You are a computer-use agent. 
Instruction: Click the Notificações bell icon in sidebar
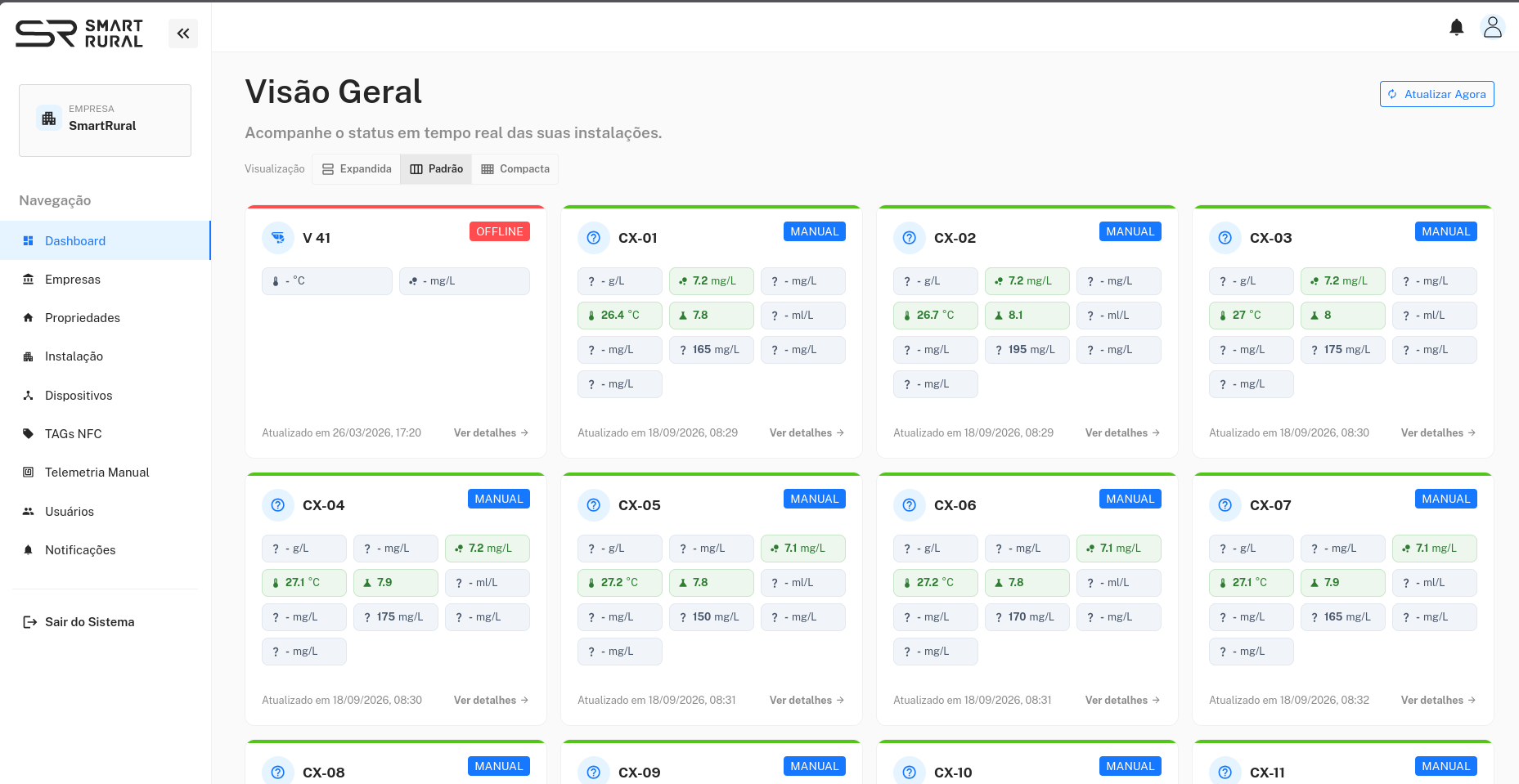pyautogui.click(x=28, y=549)
